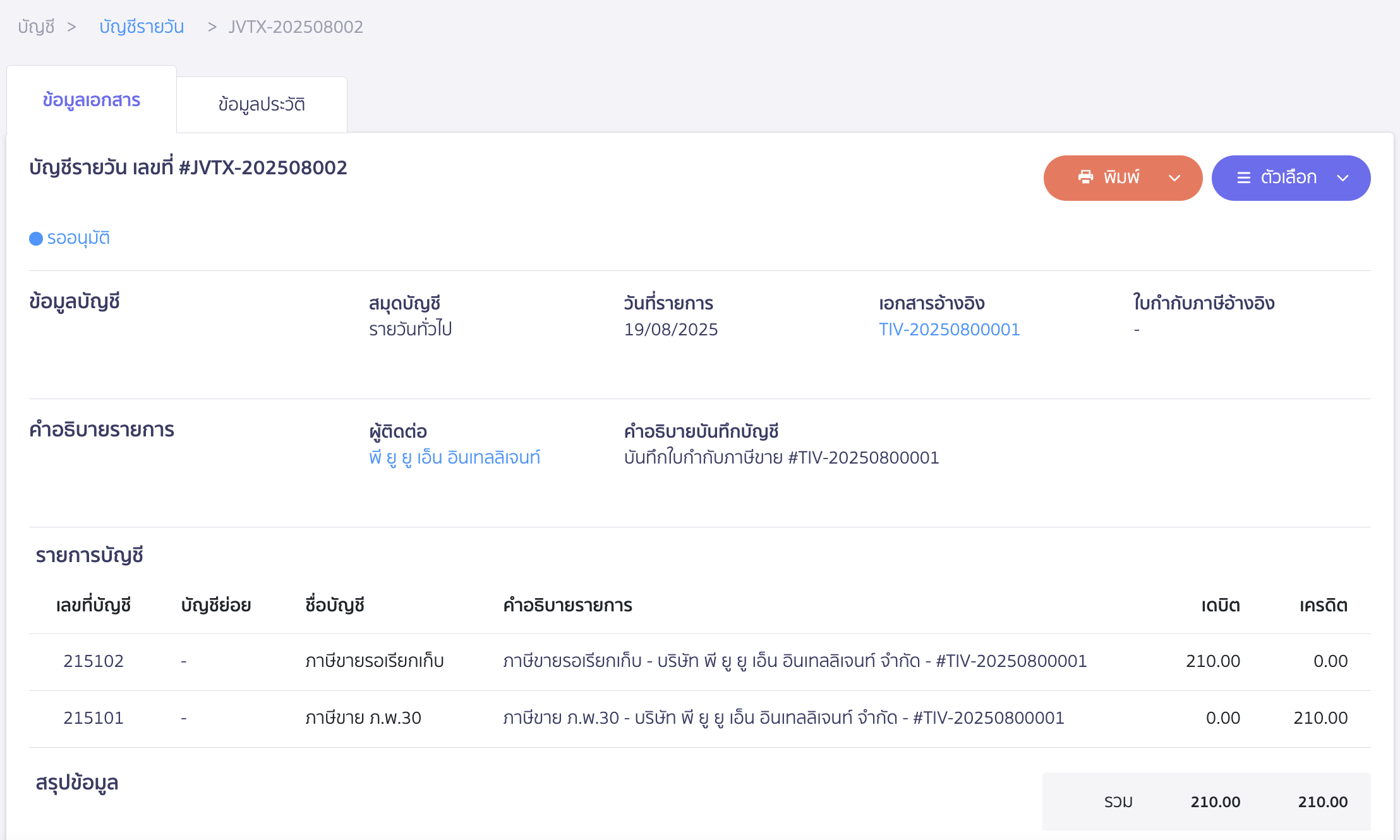Open reference document TIV-20250800001 link

950,330
